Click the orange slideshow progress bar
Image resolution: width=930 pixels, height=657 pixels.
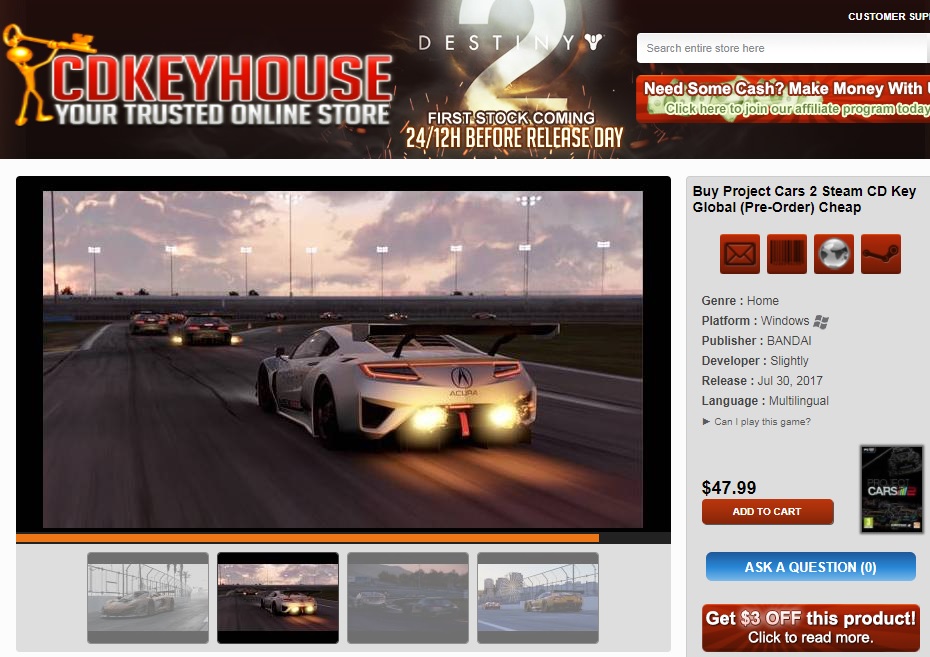point(307,538)
